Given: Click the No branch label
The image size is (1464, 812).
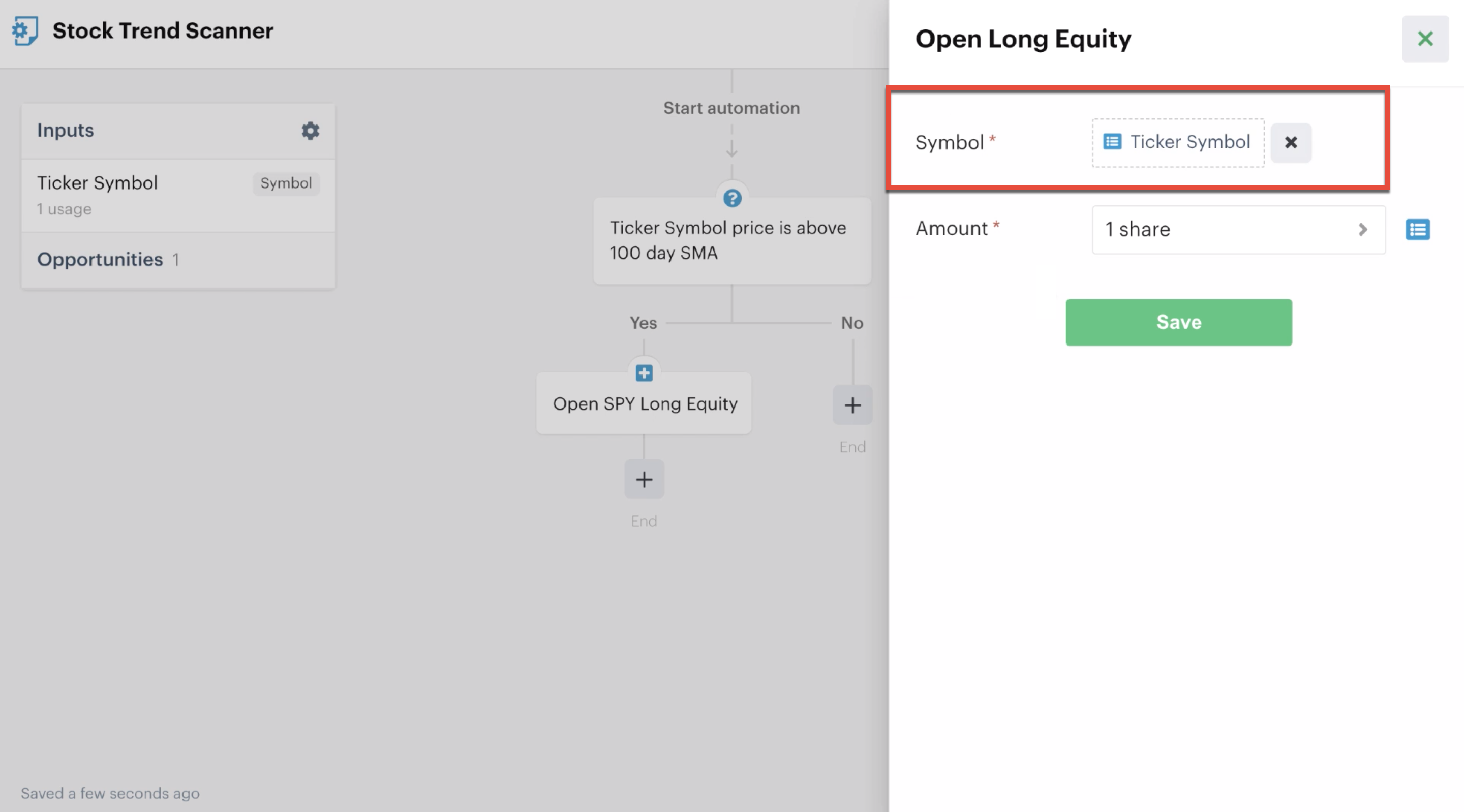Looking at the screenshot, I should (852, 323).
